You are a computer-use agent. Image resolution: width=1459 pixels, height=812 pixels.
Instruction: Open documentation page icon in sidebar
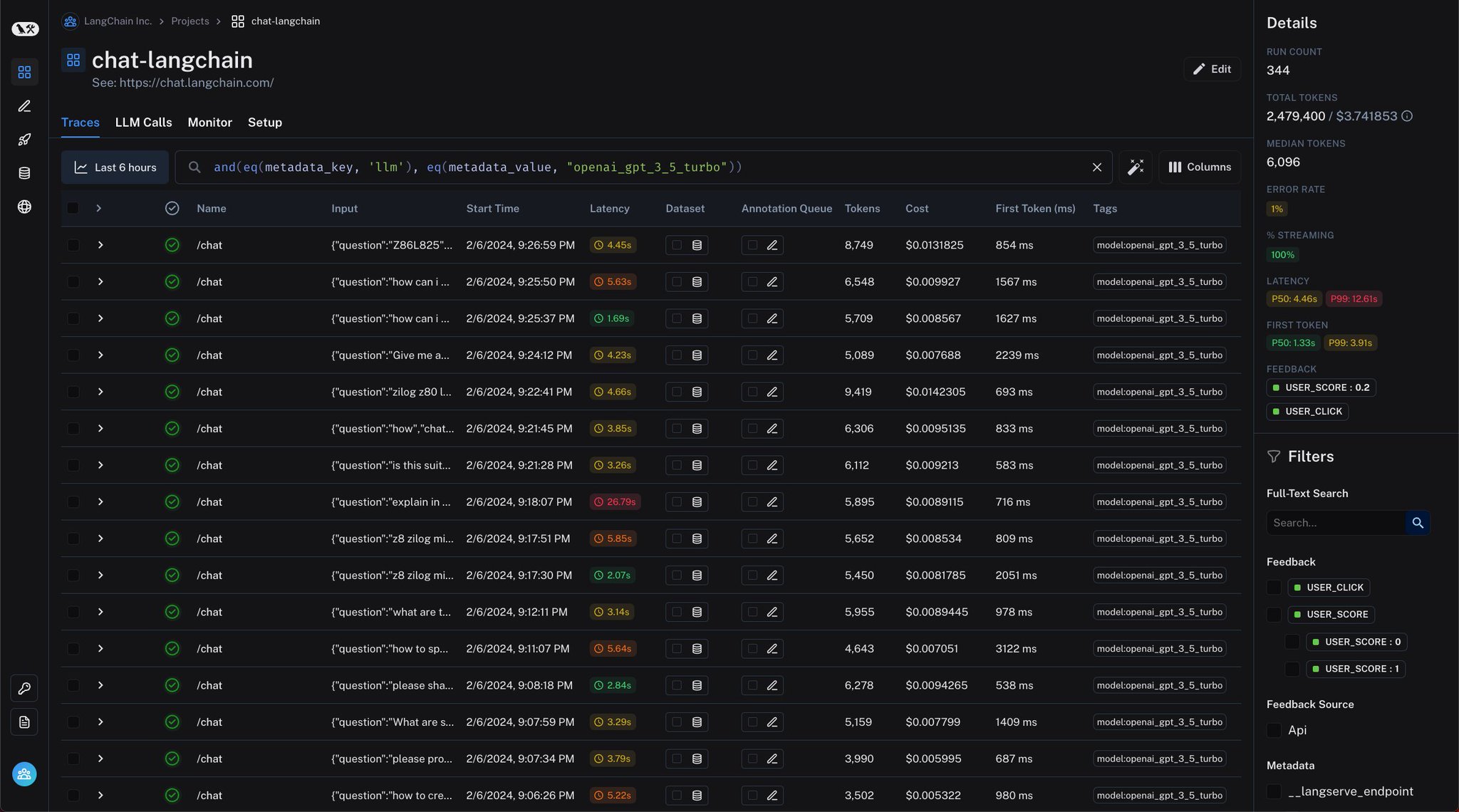tap(24, 722)
